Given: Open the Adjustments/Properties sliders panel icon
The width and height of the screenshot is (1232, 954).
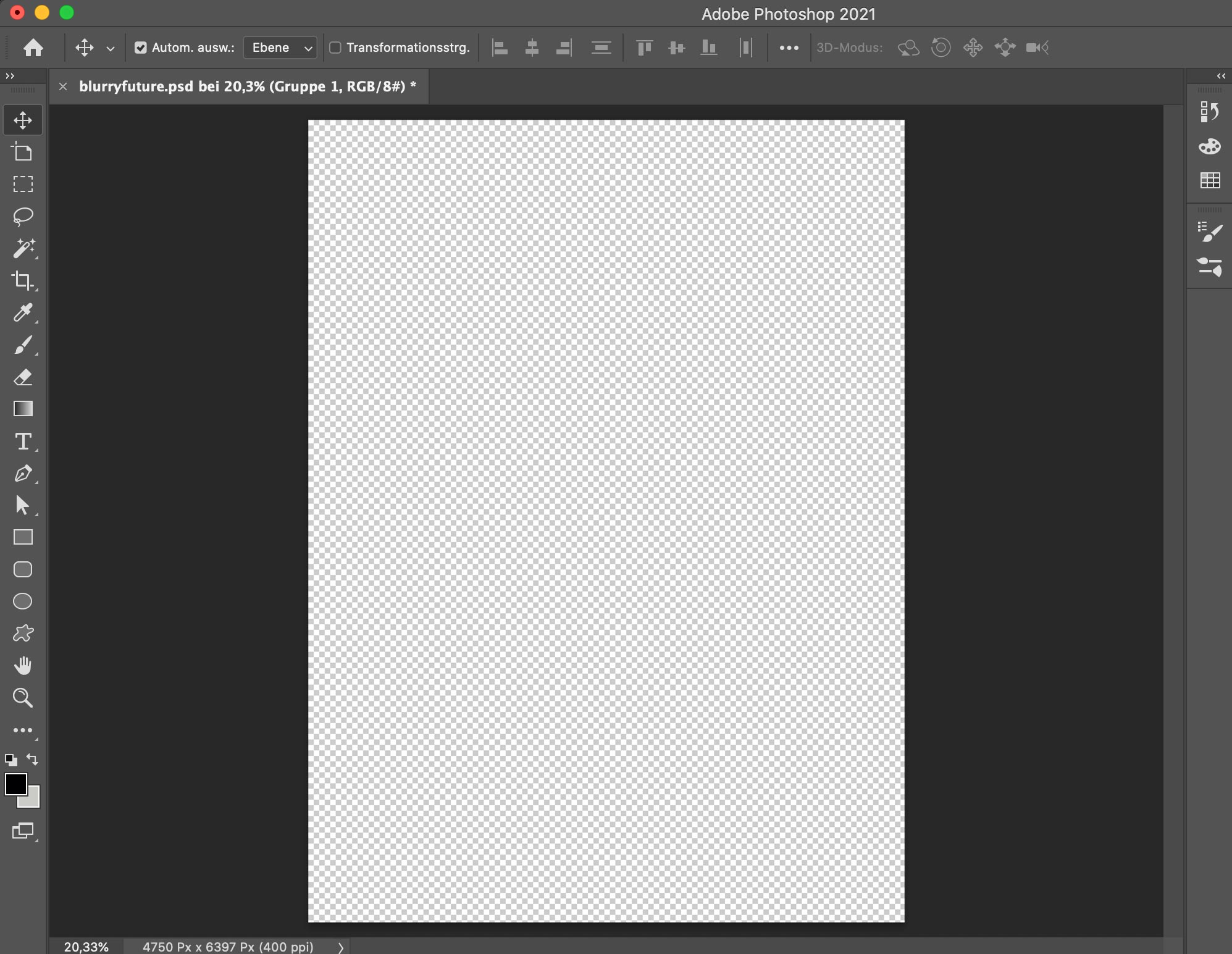Looking at the screenshot, I should tap(1209, 267).
